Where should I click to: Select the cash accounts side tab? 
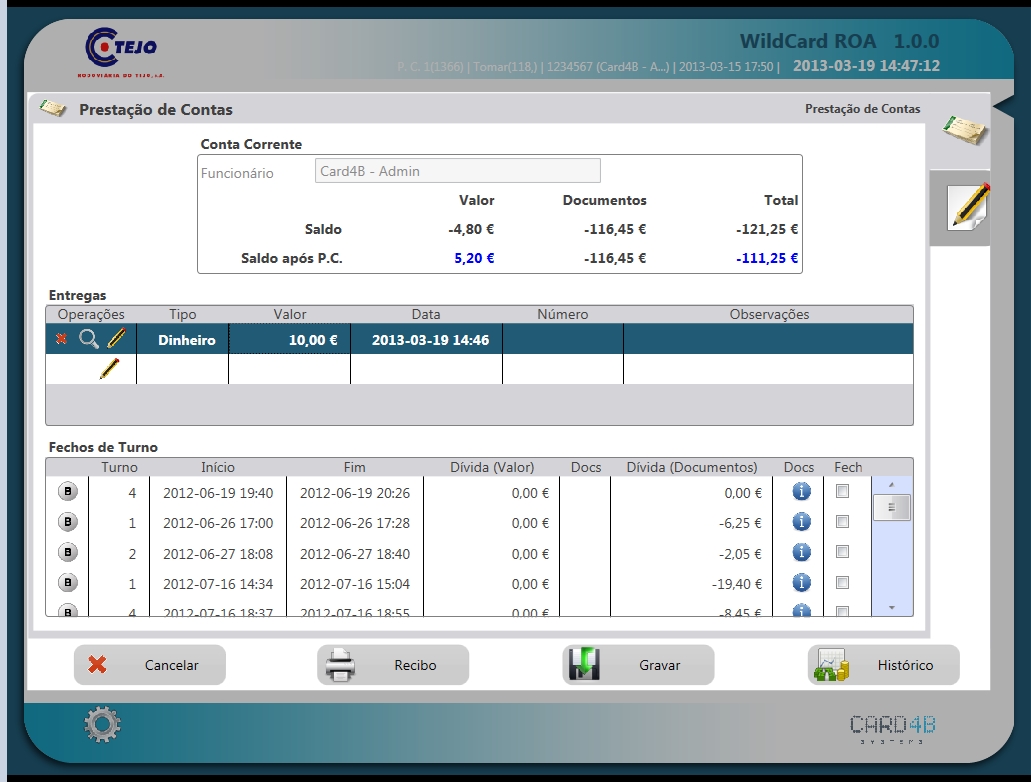(x=964, y=130)
